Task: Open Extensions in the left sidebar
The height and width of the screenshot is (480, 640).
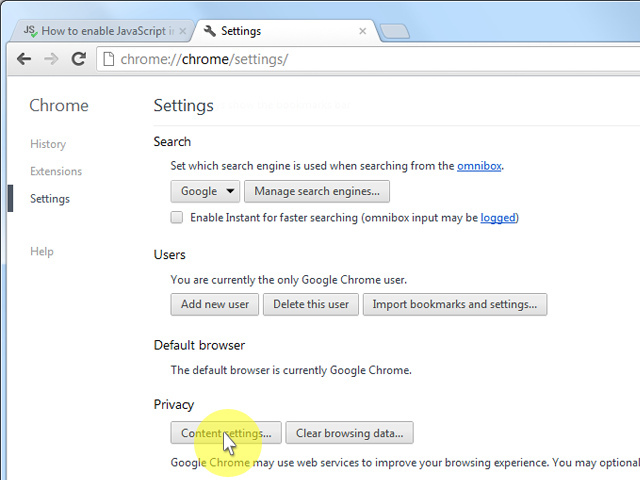Action: (56, 171)
